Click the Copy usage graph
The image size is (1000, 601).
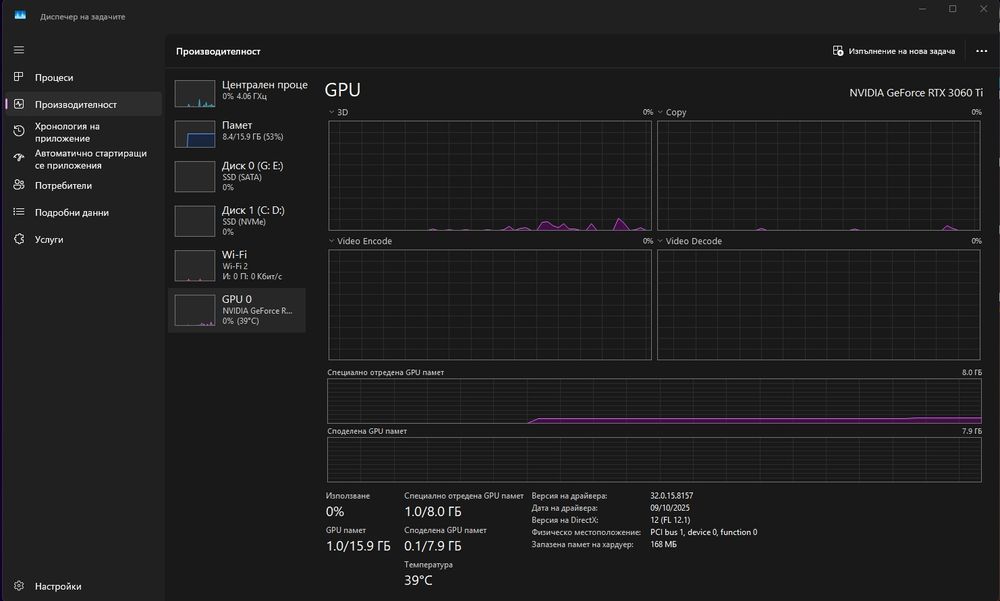pyautogui.click(x=818, y=175)
